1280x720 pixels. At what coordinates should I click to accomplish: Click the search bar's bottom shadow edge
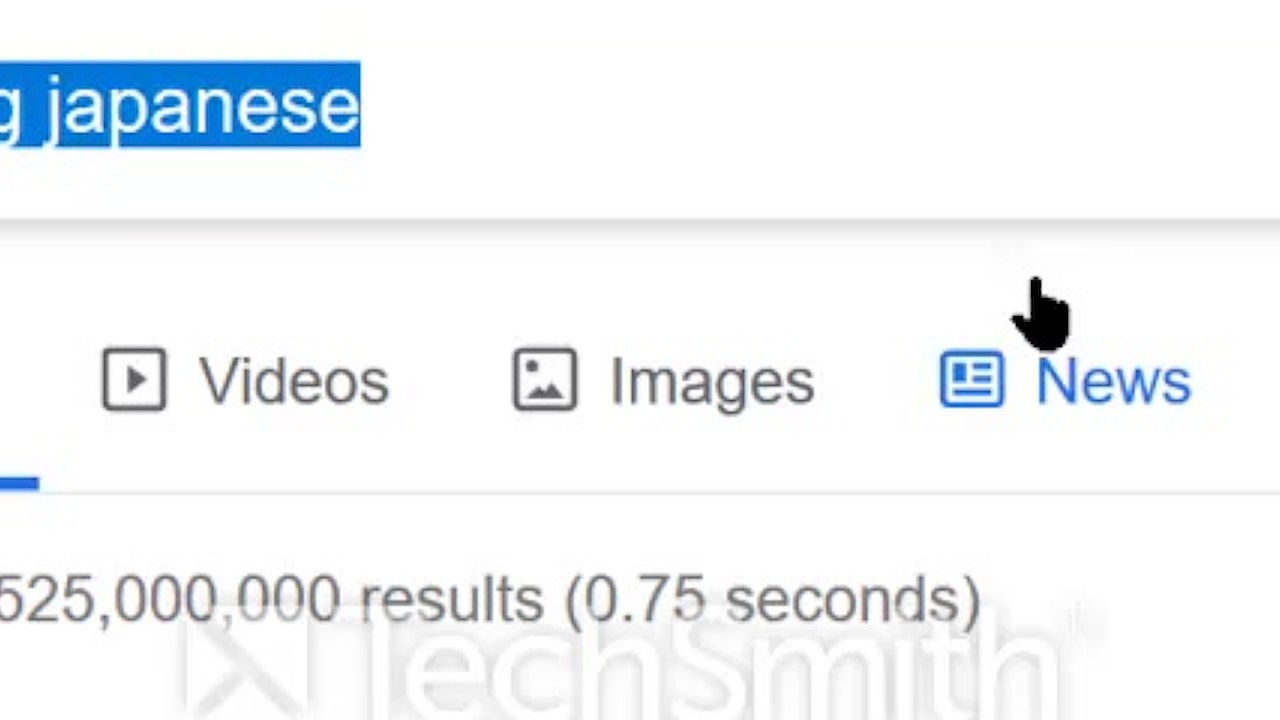point(640,224)
